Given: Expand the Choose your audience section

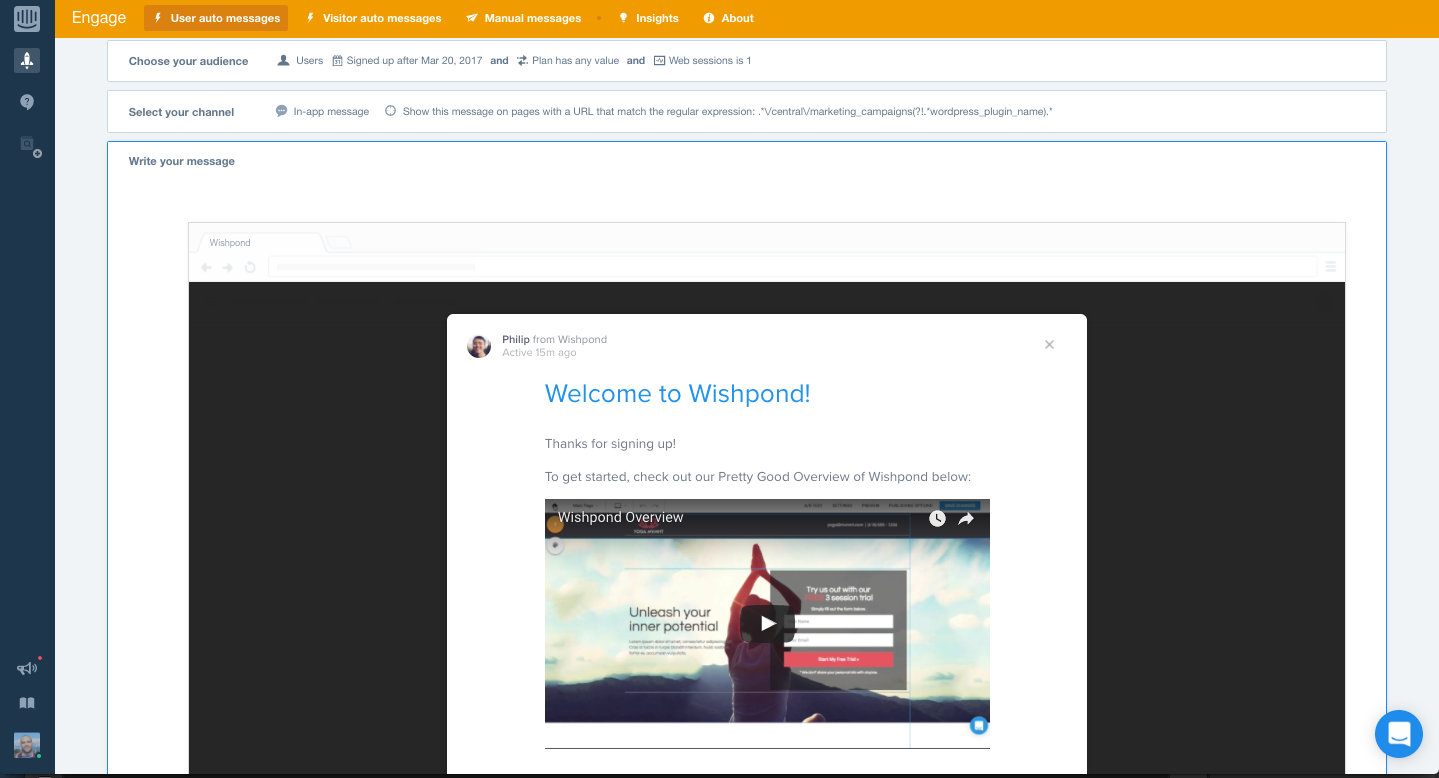Looking at the screenshot, I should point(747,61).
